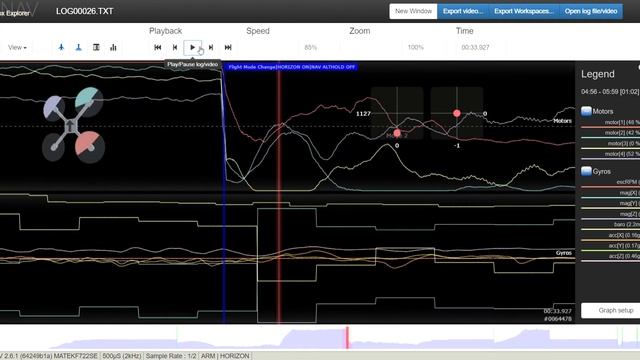Screen dimensions: 640x360
Task: Click the Flight Mode Change event label
Action: point(291,67)
